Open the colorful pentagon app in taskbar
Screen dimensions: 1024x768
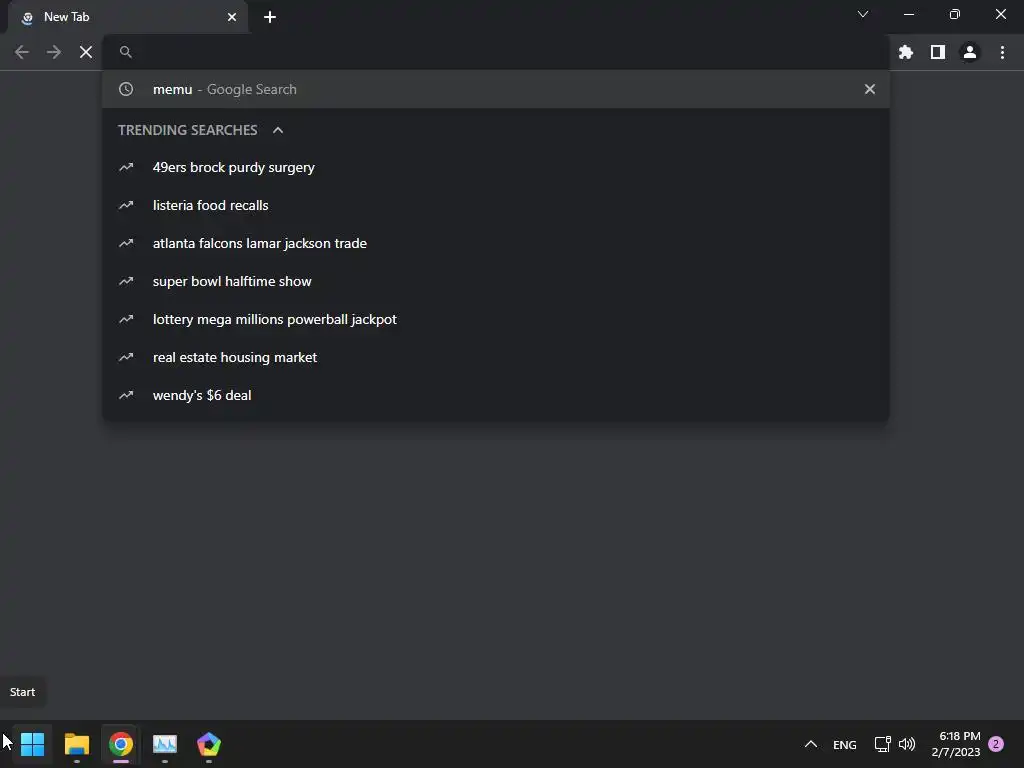click(209, 744)
